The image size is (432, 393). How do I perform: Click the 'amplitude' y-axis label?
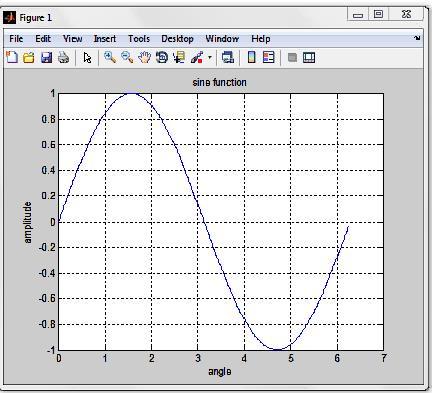coord(28,222)
